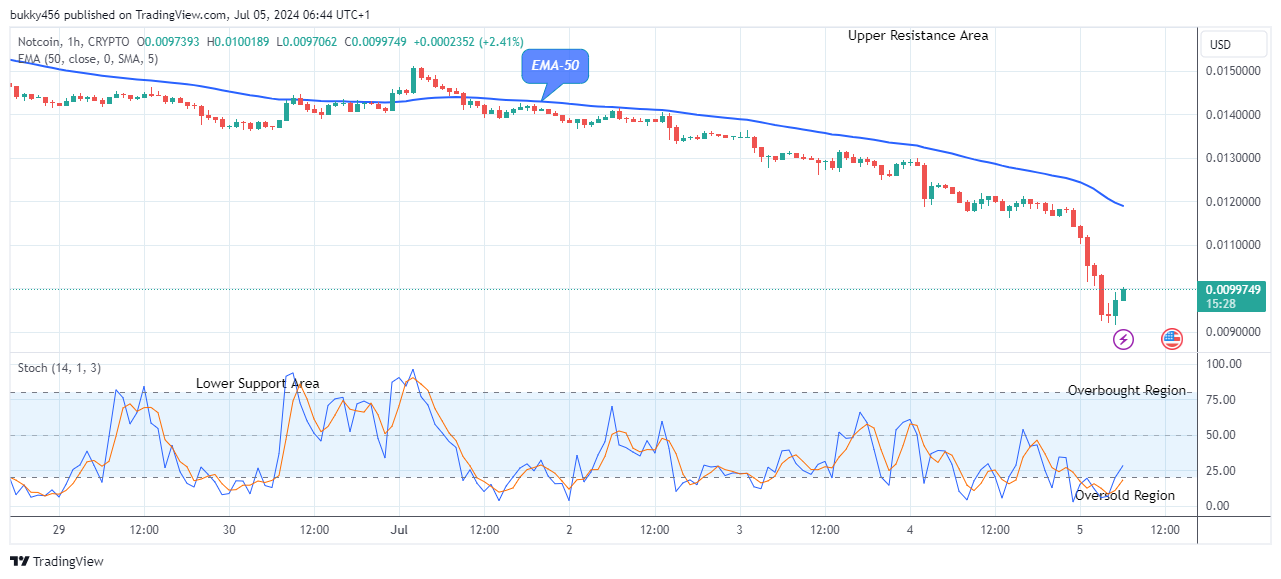This screenshot has width=1281, height=579.
Task: Click the Oversold Region text annotation
Action: (x=1125, y=495)
